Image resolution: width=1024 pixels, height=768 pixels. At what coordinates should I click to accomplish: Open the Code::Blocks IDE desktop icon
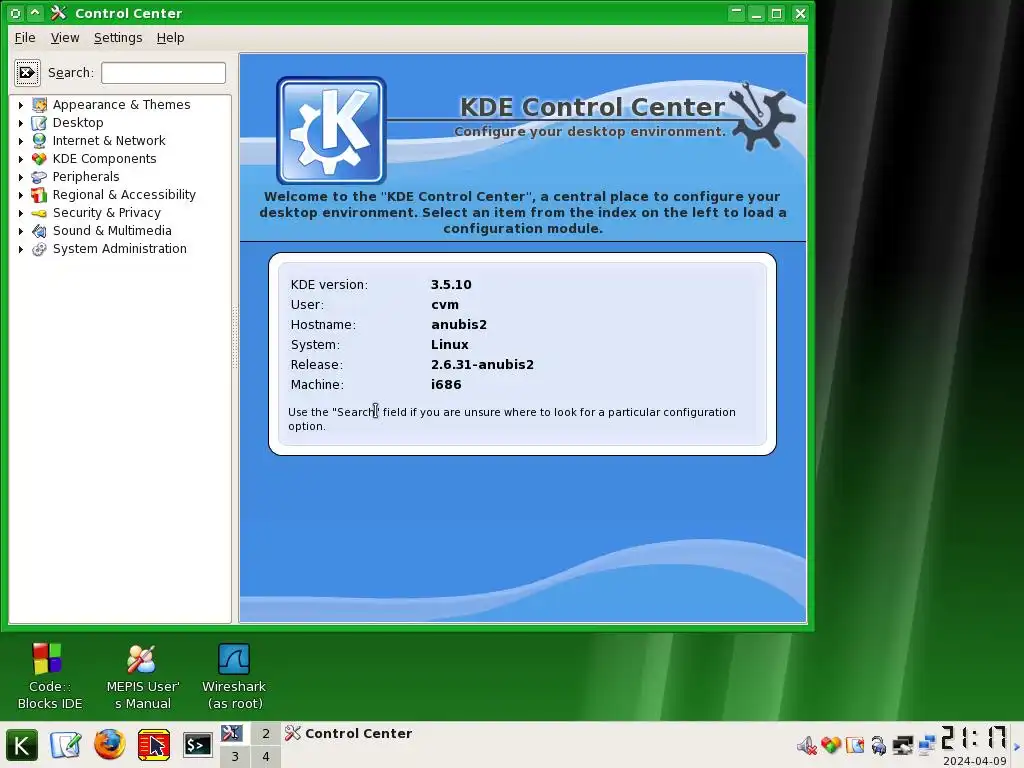(47, 658)
